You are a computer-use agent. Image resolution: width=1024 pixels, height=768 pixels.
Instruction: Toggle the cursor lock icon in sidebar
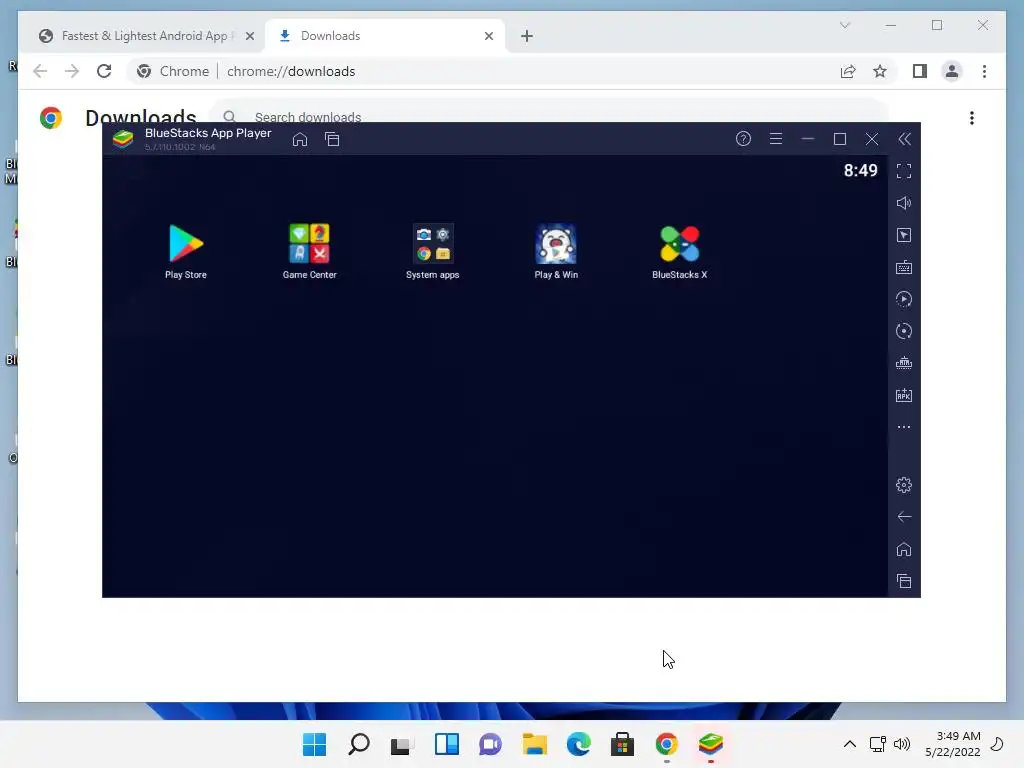point(904,235)
